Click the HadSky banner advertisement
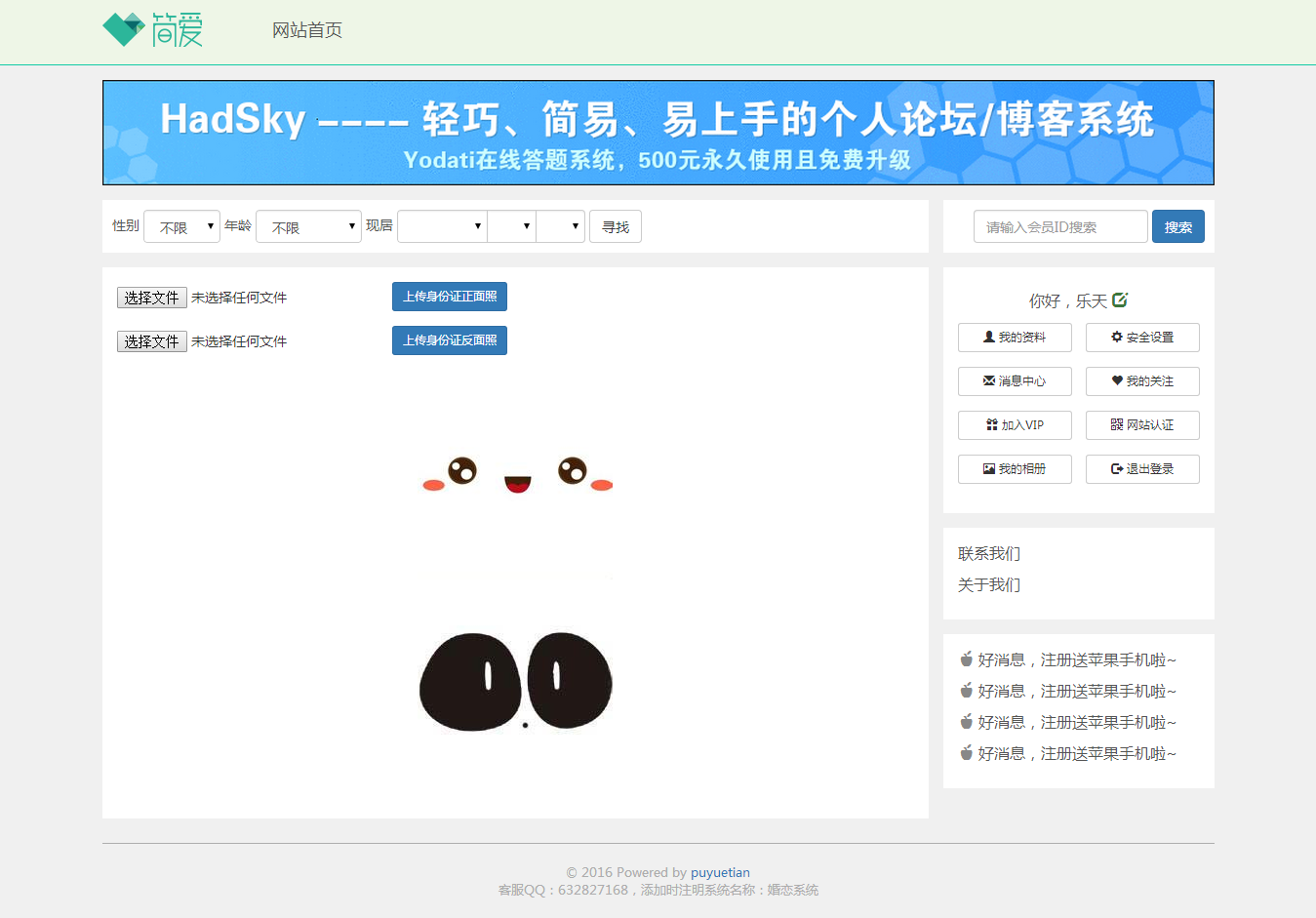Image resolution: width=1316 pixels, height=918 pixels. click(x=658, y=133)
